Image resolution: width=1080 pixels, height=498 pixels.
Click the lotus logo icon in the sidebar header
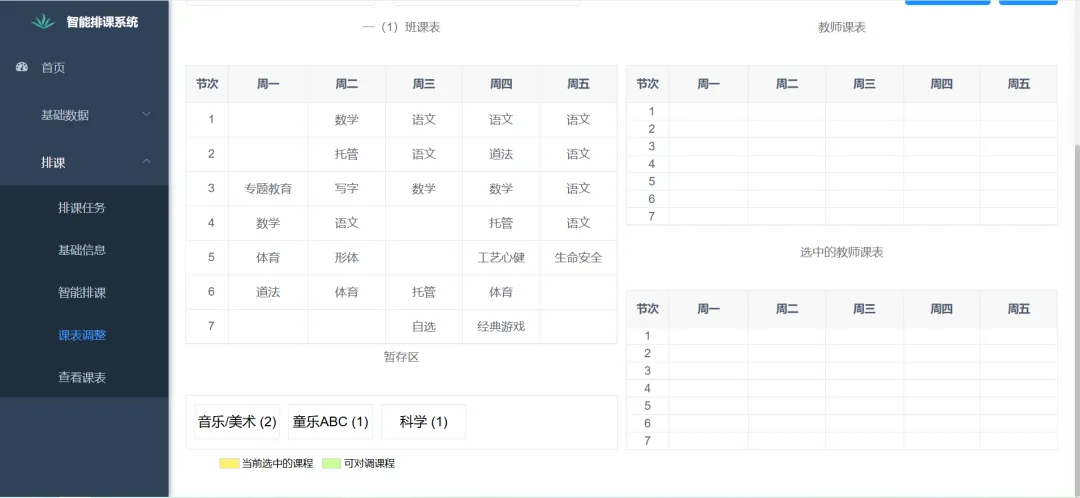pyautogui.click(x=43, y=21)
